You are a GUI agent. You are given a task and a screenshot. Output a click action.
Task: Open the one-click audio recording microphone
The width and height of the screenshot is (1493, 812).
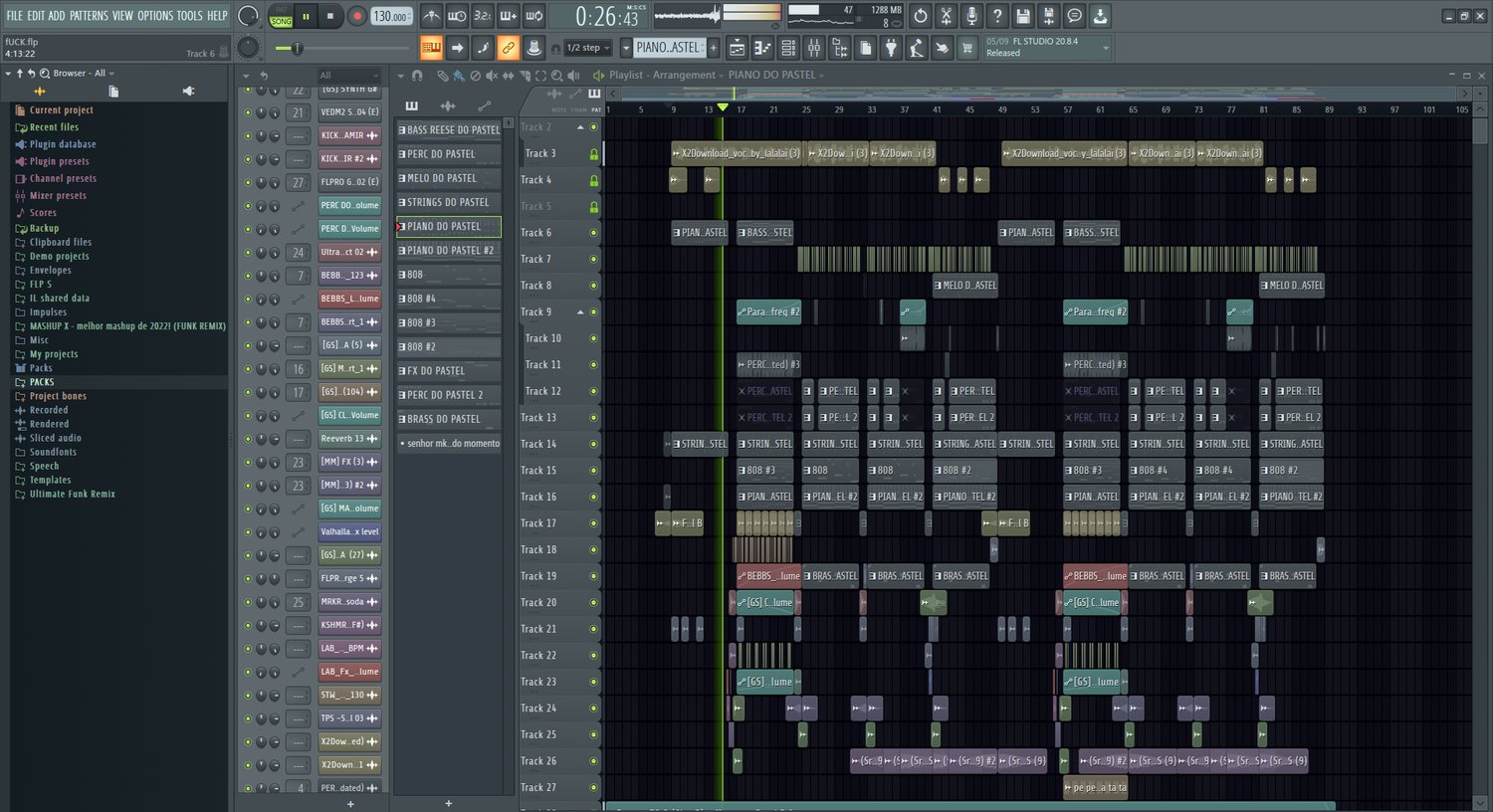tap(971, 16)
